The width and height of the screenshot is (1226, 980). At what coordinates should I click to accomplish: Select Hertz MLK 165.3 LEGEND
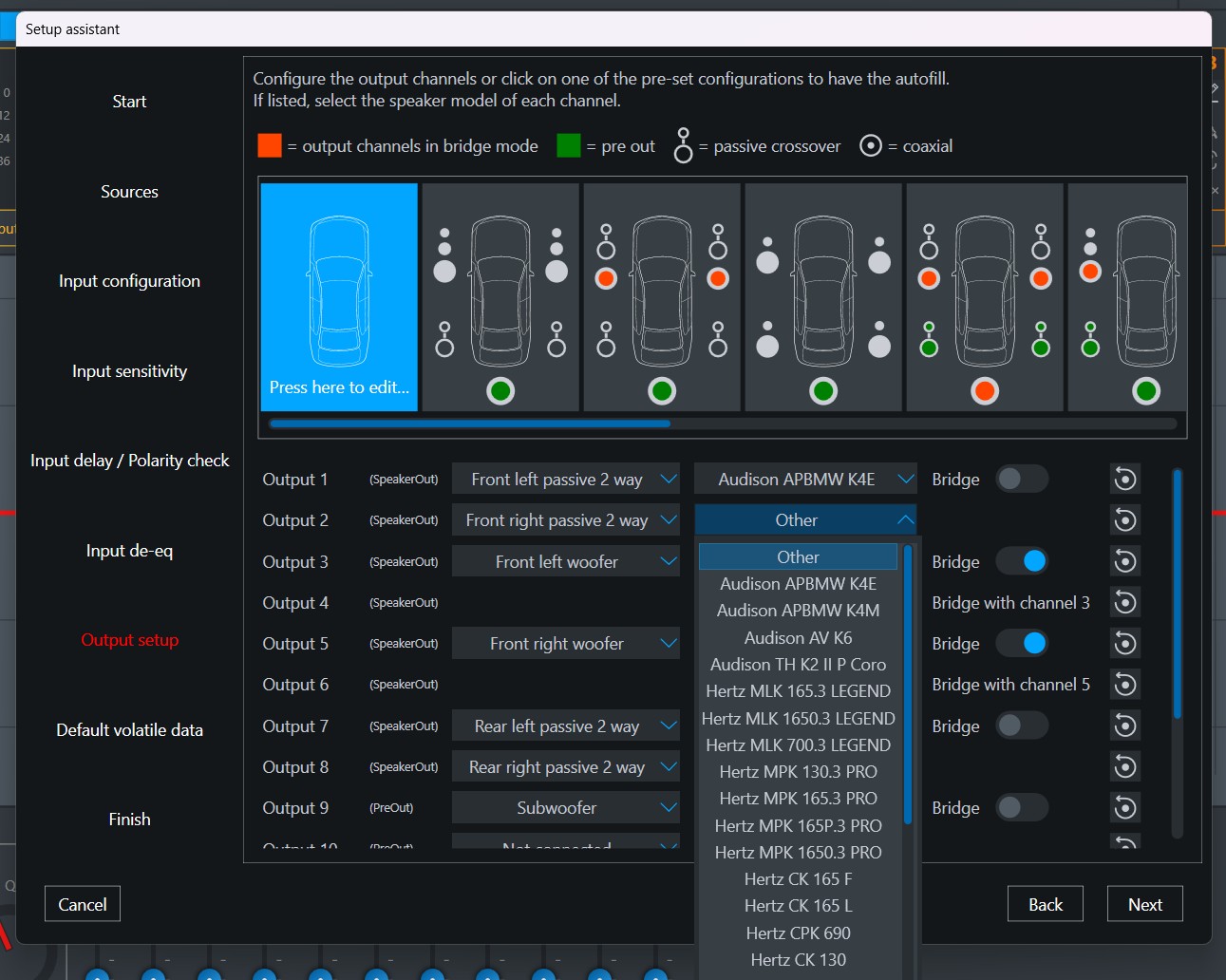(798, 690)
